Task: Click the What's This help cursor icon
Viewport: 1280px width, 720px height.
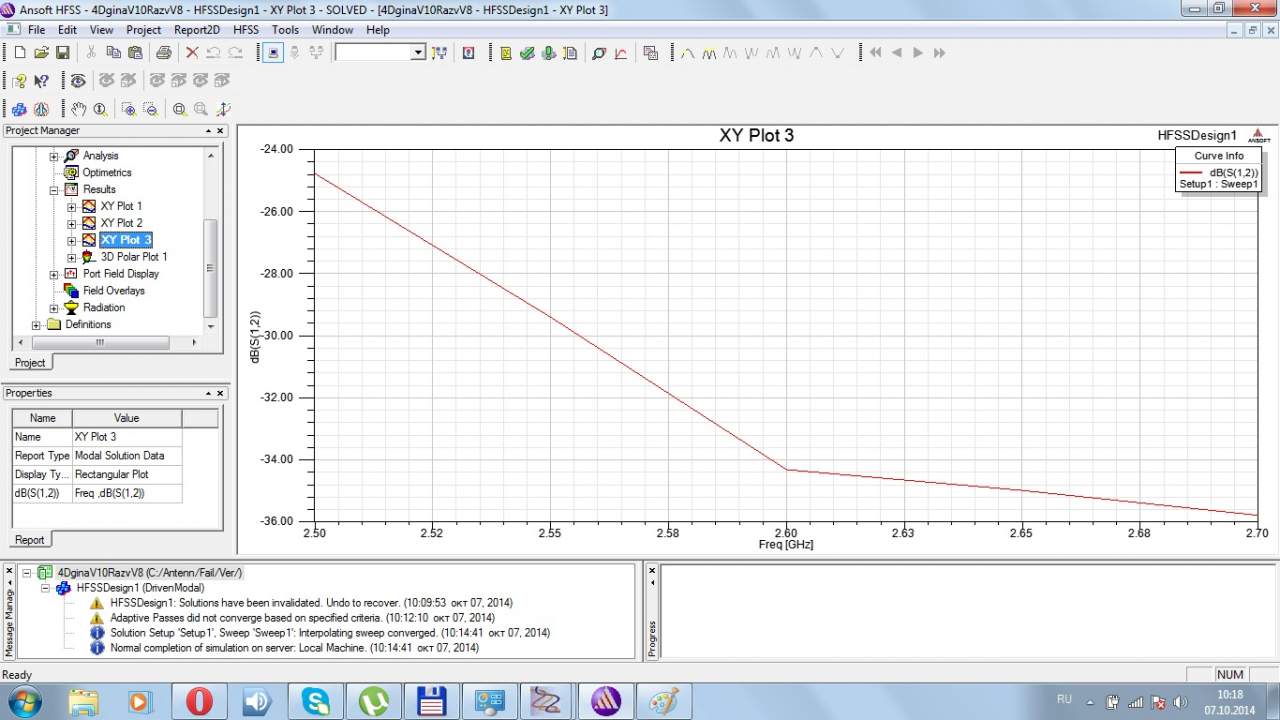Action: click(x=41, y=81)
